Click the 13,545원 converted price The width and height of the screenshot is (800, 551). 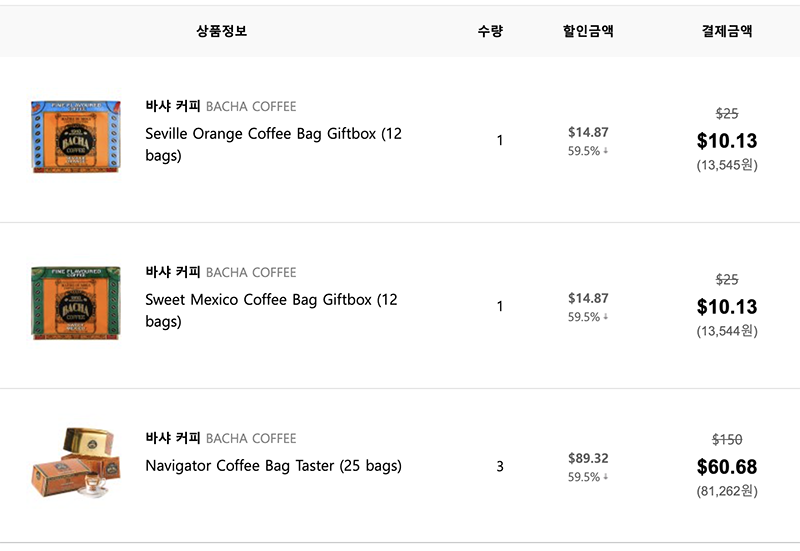(x=727, y=165)
